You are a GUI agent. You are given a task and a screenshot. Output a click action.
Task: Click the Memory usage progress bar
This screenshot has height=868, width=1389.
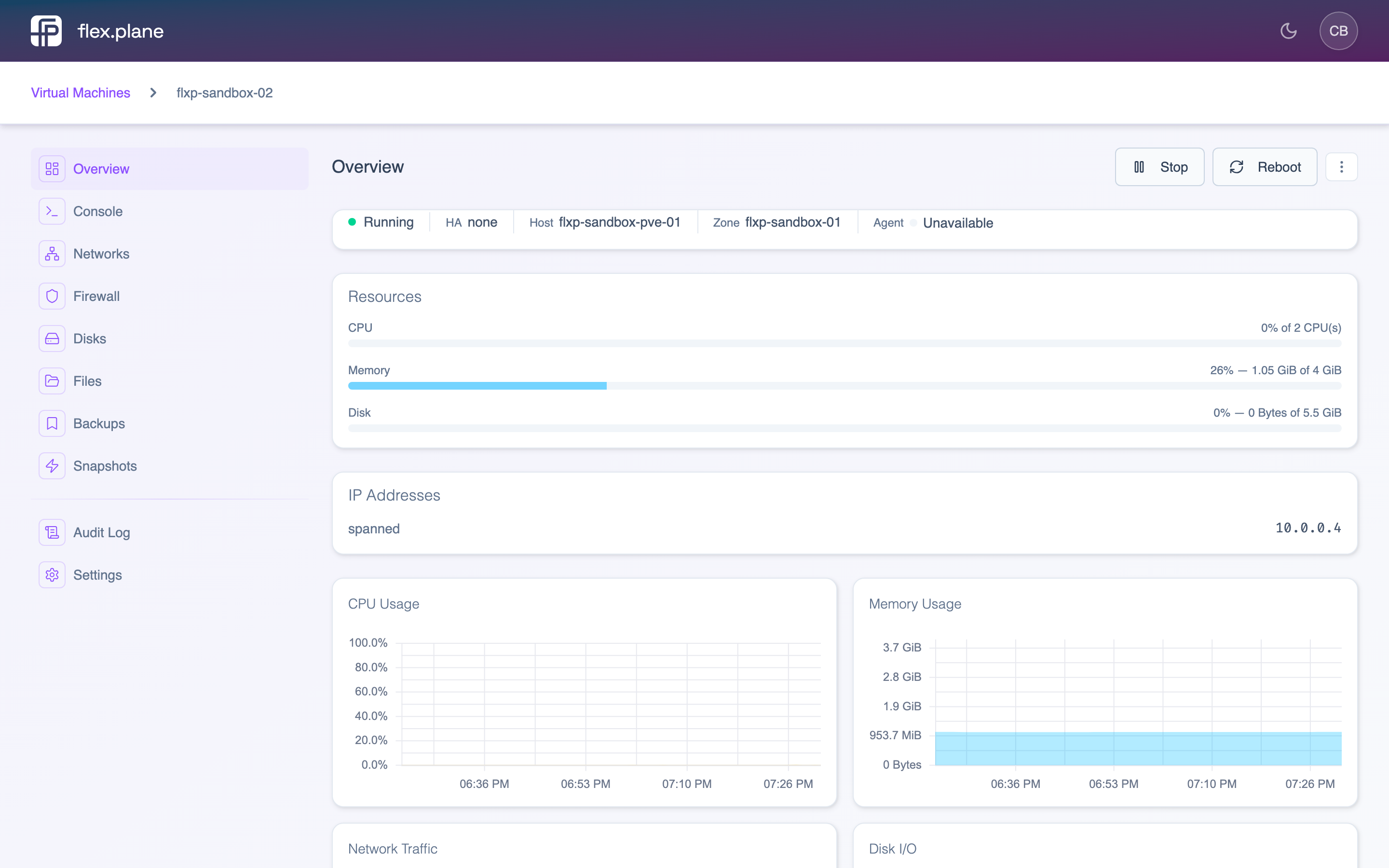point(844,386)
